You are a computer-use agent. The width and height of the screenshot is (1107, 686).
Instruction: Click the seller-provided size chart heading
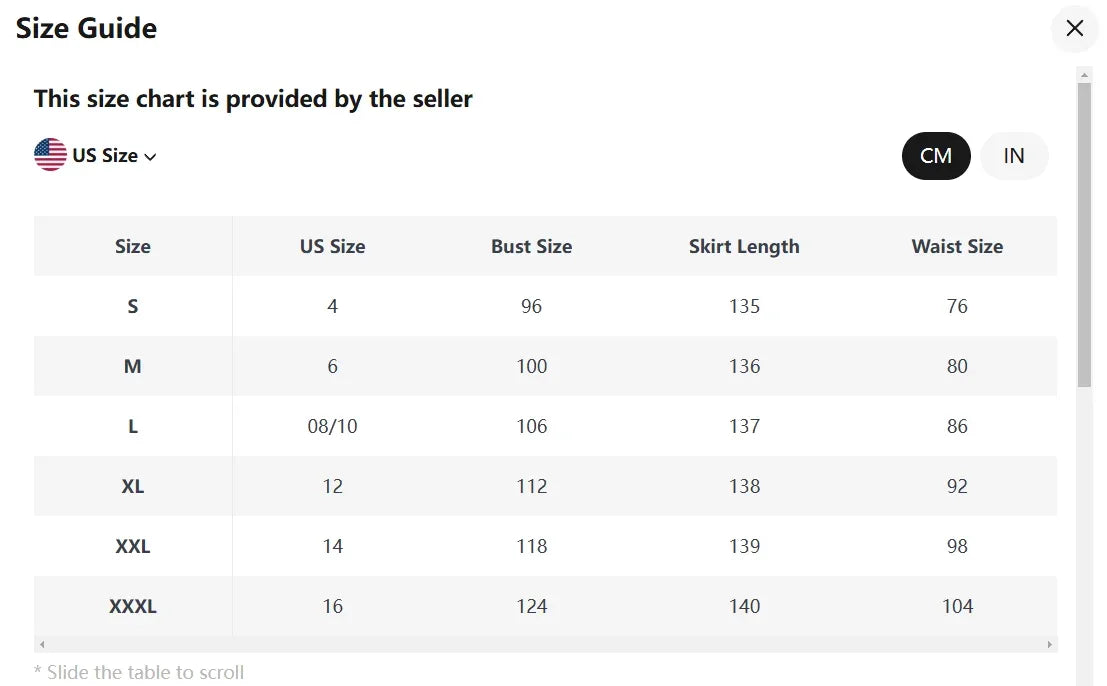(x=253, y=98)
